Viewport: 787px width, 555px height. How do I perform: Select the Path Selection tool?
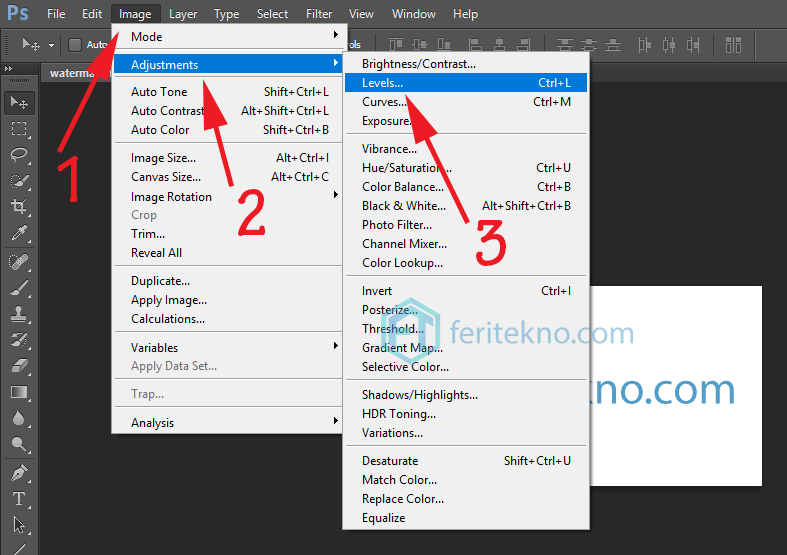click(x=19, y=525)
